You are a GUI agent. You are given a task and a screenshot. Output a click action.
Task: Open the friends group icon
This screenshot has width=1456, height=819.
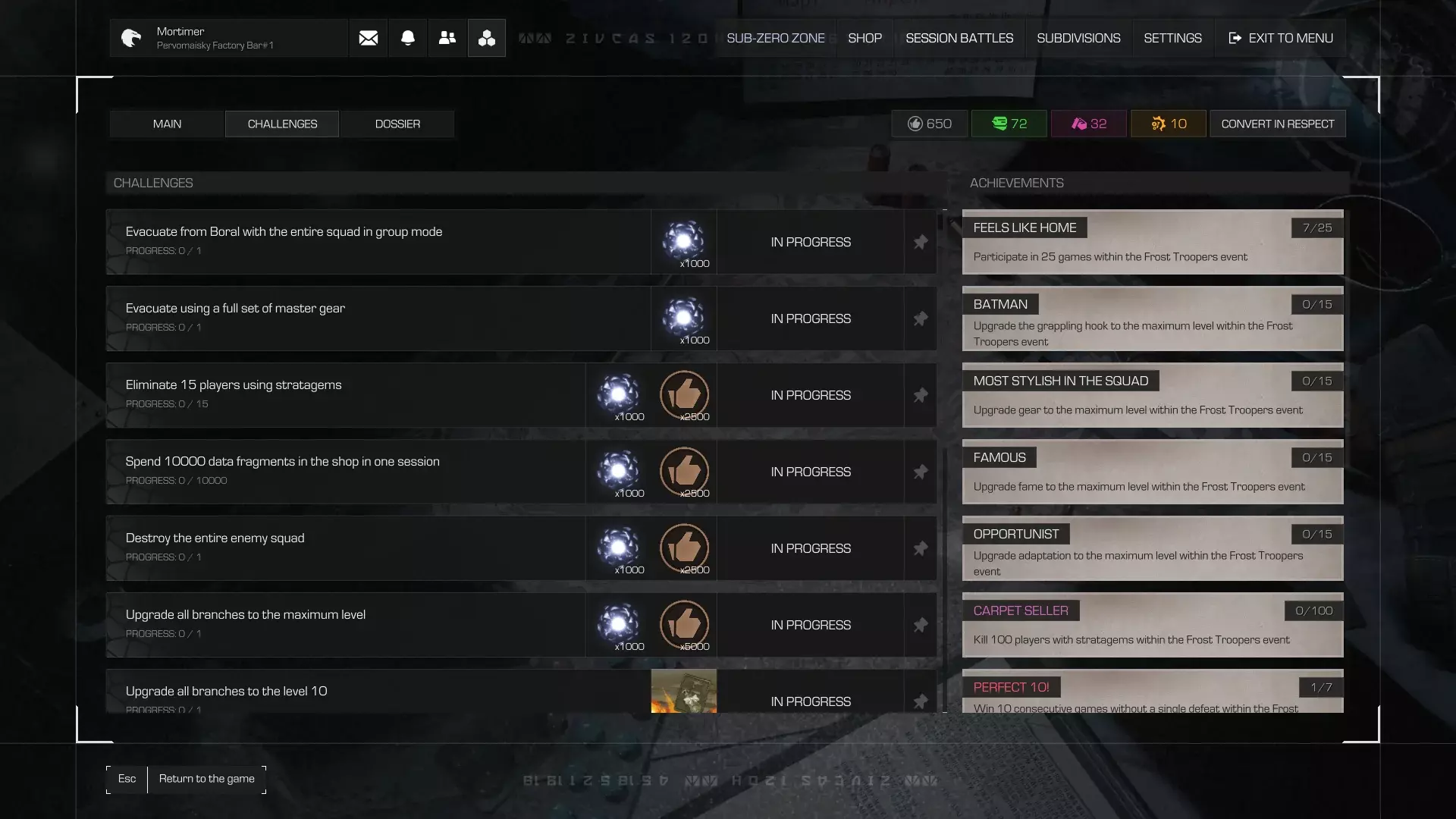coord(447,38)
